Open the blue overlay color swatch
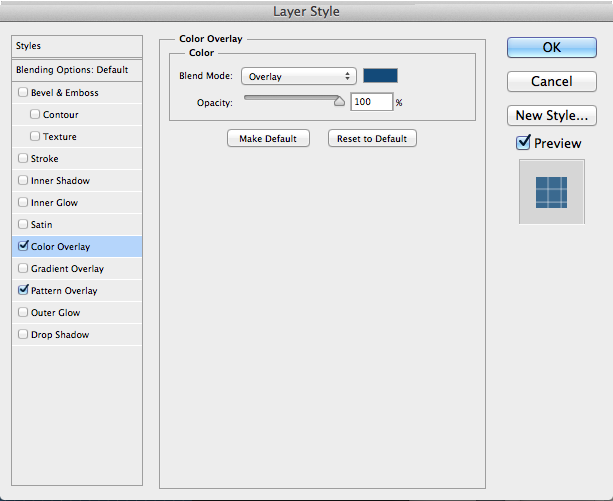The height and width of the screenshot is (501, 613). 380,76
